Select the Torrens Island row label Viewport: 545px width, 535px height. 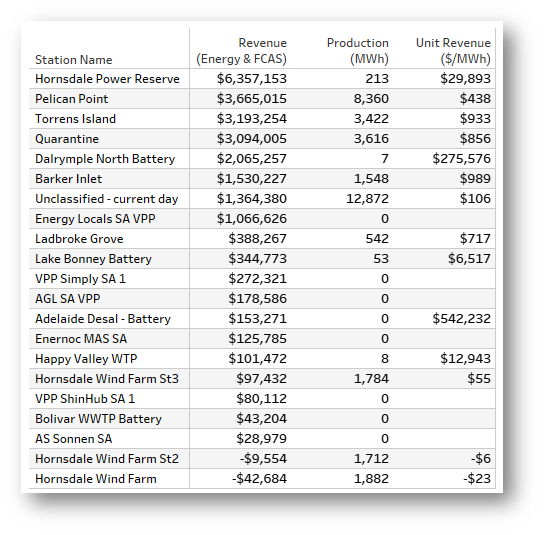75,119
